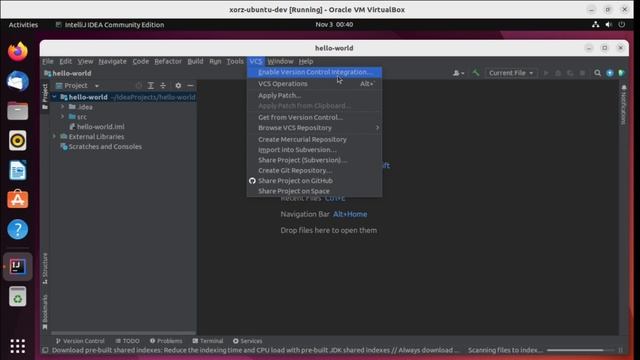The width and height of the screenshot is (640, 360).
Task: Open VCS Operations popup entry
Action: [314, 84]
